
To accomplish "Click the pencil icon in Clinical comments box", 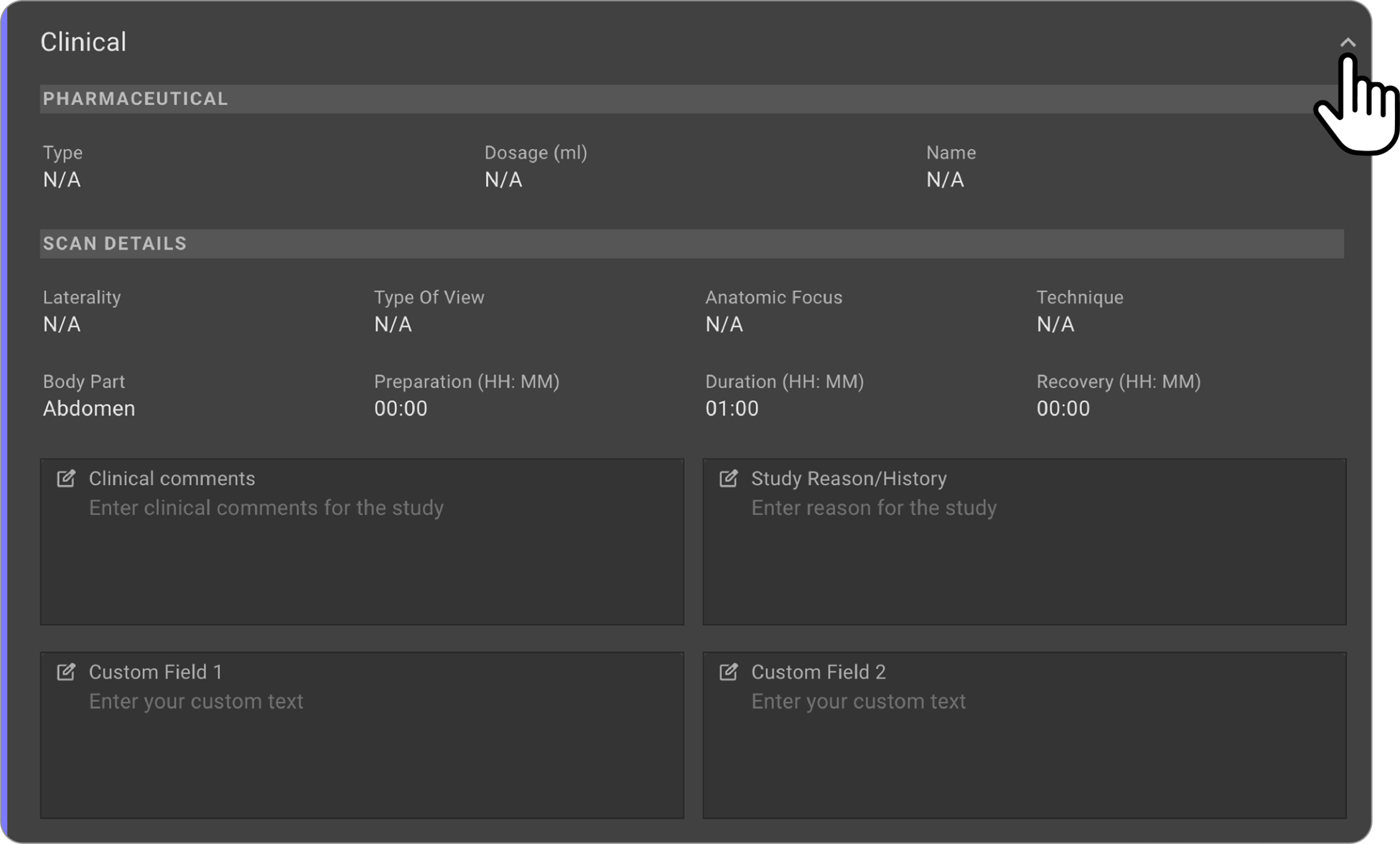I will coord(67,479).
